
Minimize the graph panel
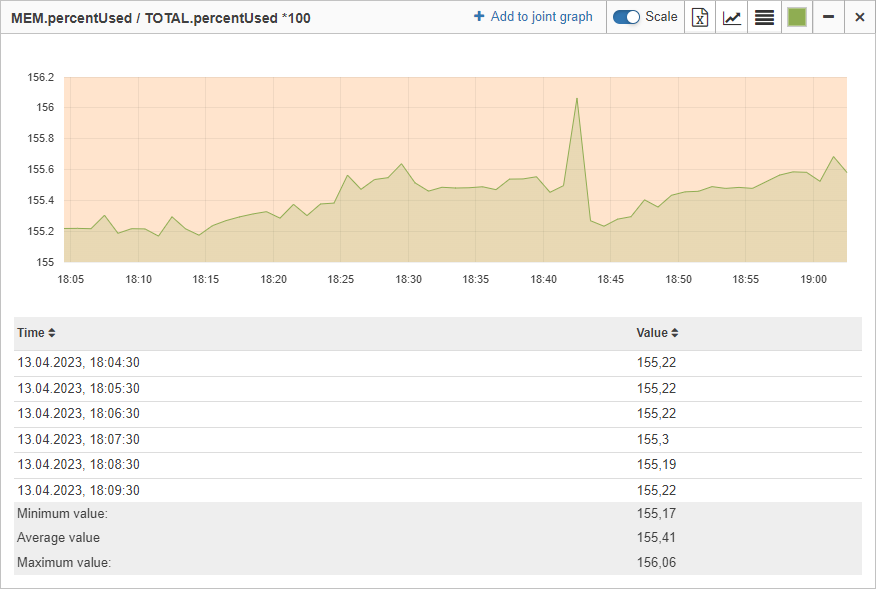point(829,17)
